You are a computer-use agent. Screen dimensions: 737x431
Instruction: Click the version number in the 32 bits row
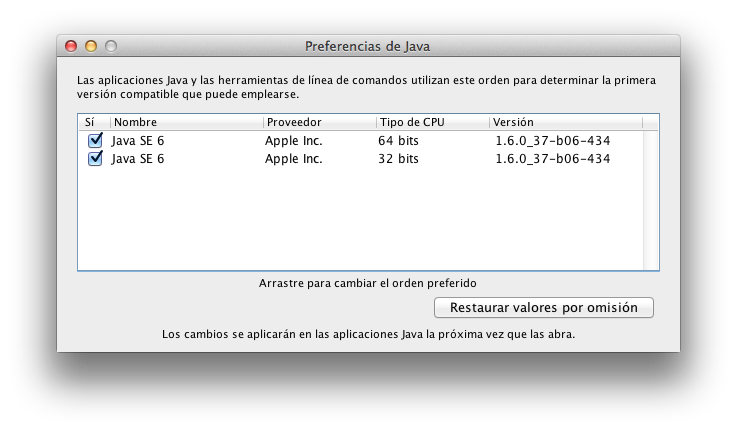pos(553,159)
